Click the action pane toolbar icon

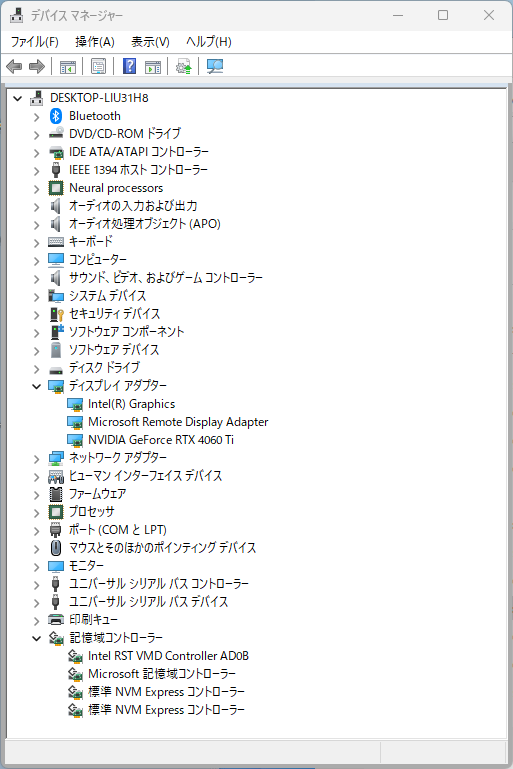[x=153, y=67]
